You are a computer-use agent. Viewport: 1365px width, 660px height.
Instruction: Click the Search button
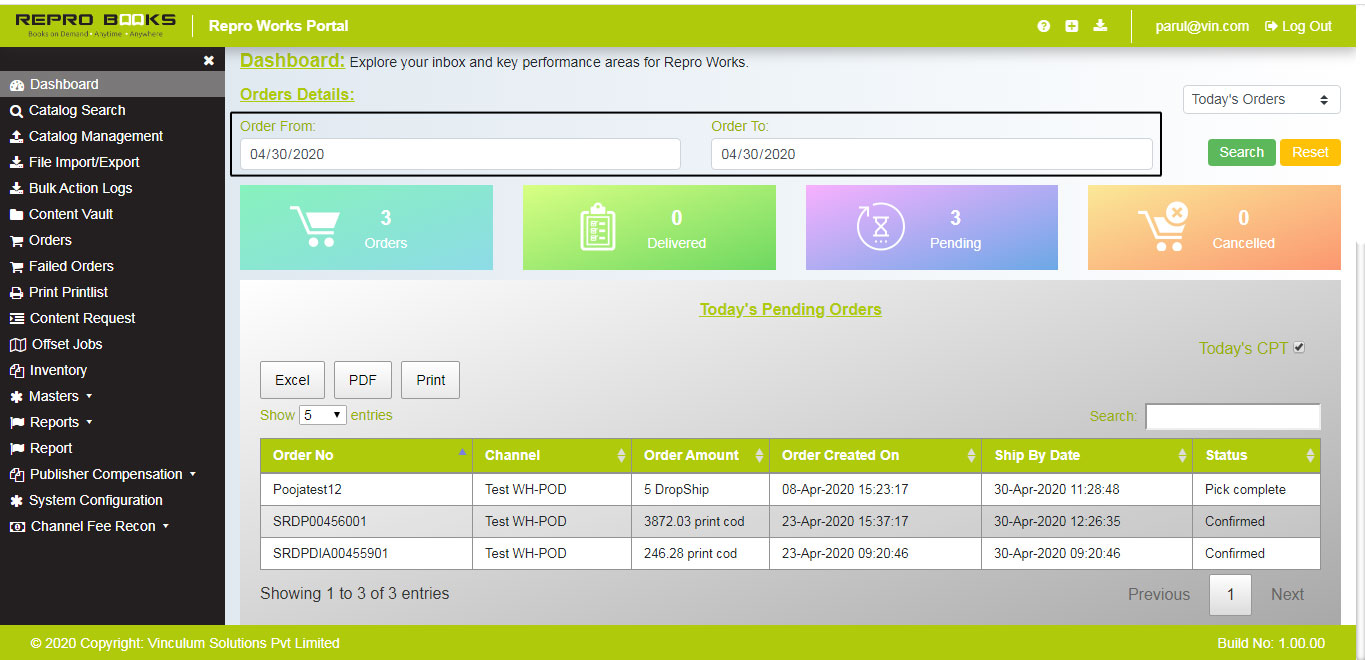pyautogui.click(x=1241, y=152)
